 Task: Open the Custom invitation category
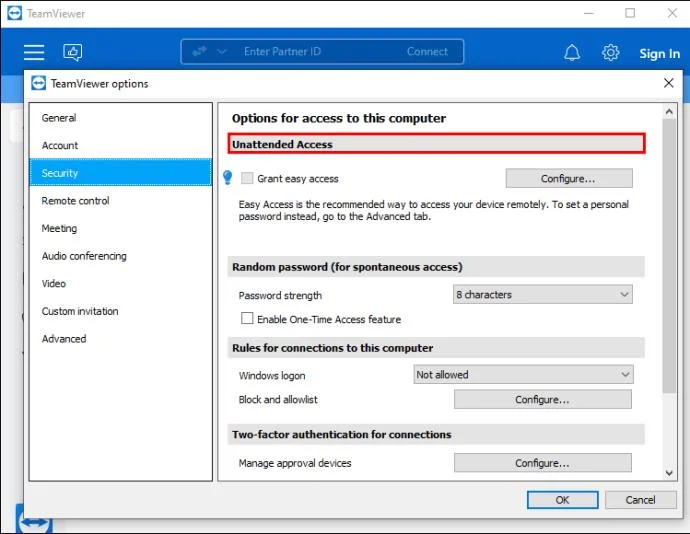point(121,311)
